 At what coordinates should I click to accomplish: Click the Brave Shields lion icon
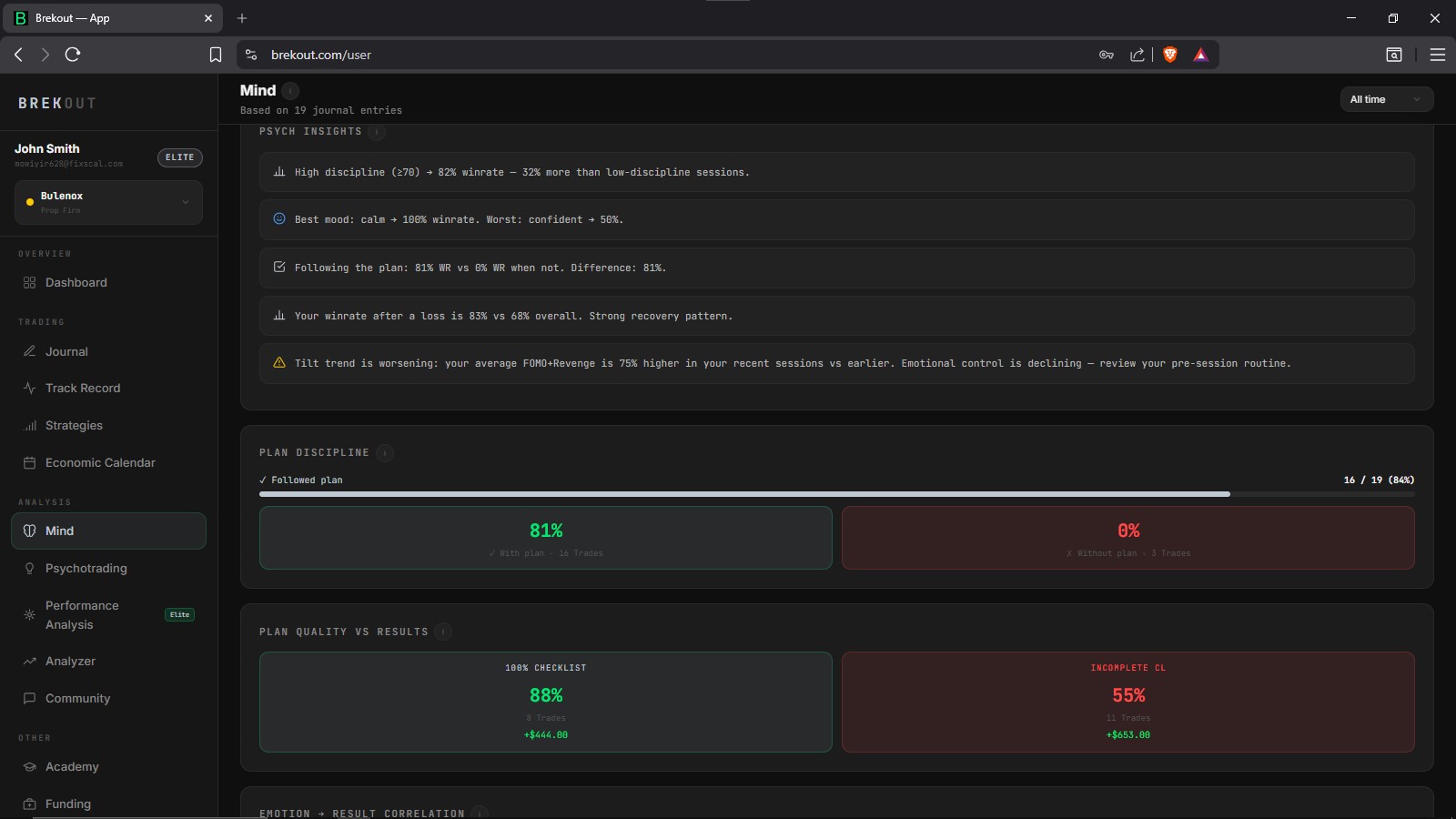click(1170, 55)
